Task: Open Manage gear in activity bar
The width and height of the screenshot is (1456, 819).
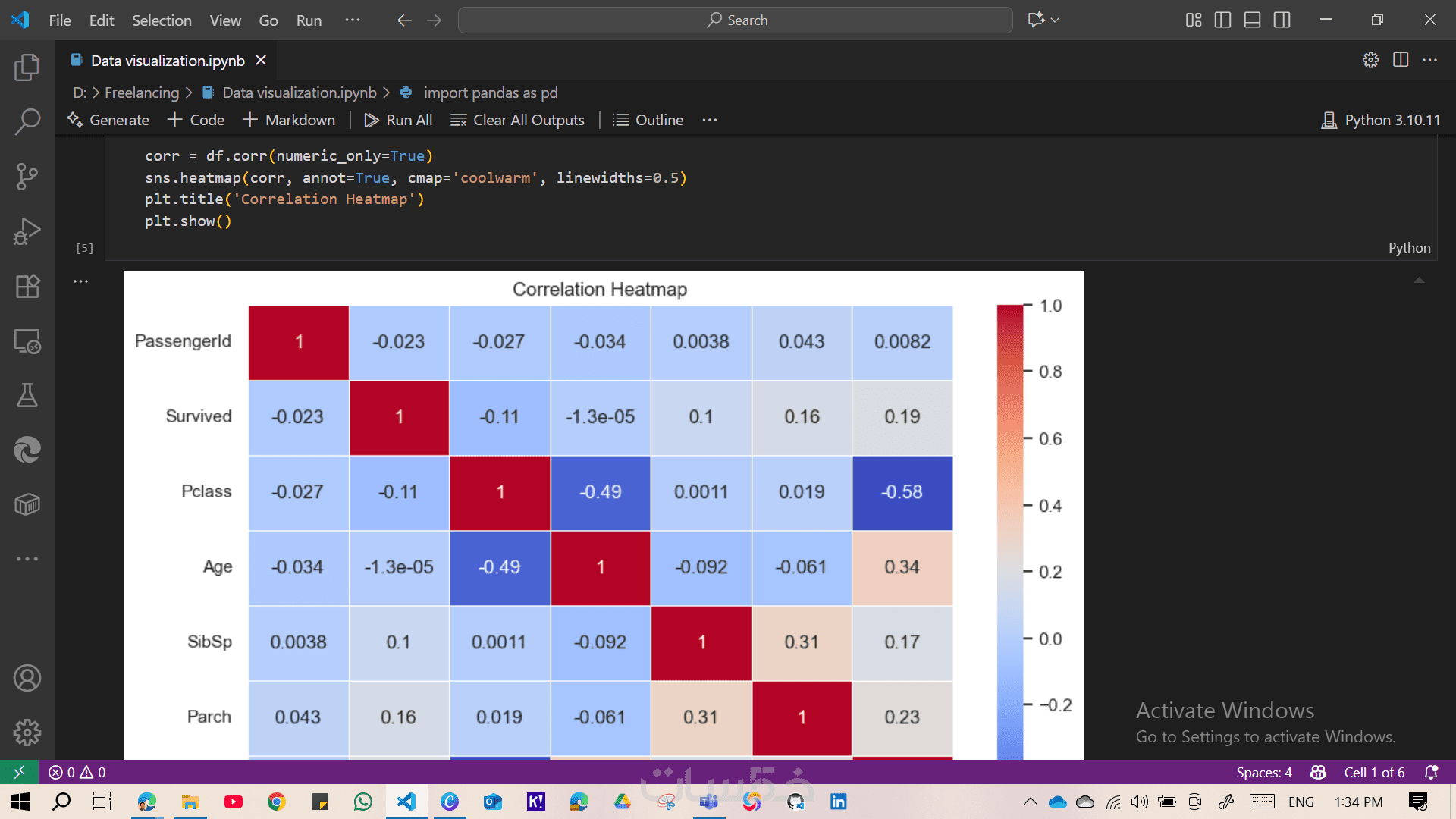Action: pos(27,733)
